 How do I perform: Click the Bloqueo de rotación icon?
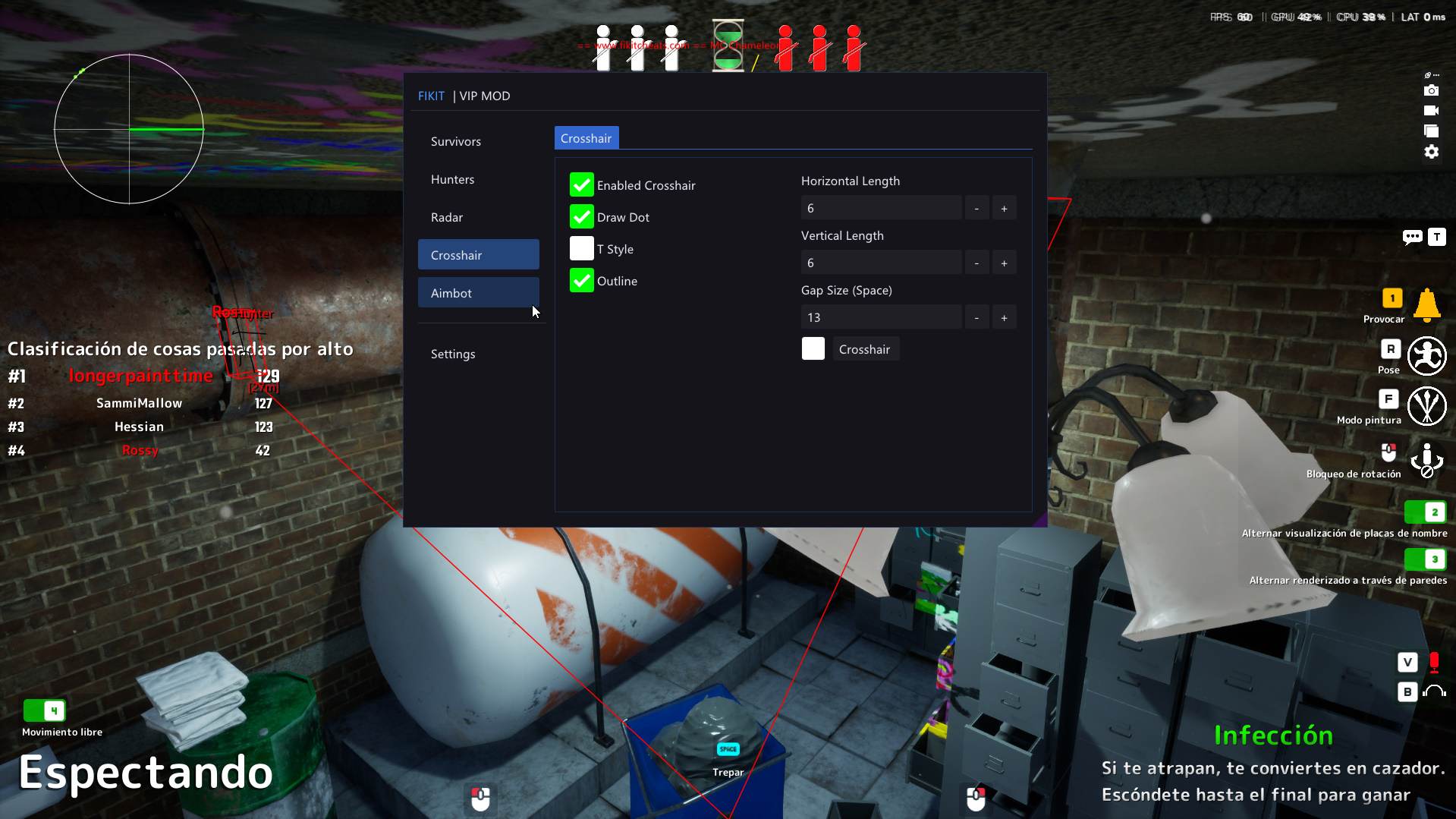pos(1426,460)
